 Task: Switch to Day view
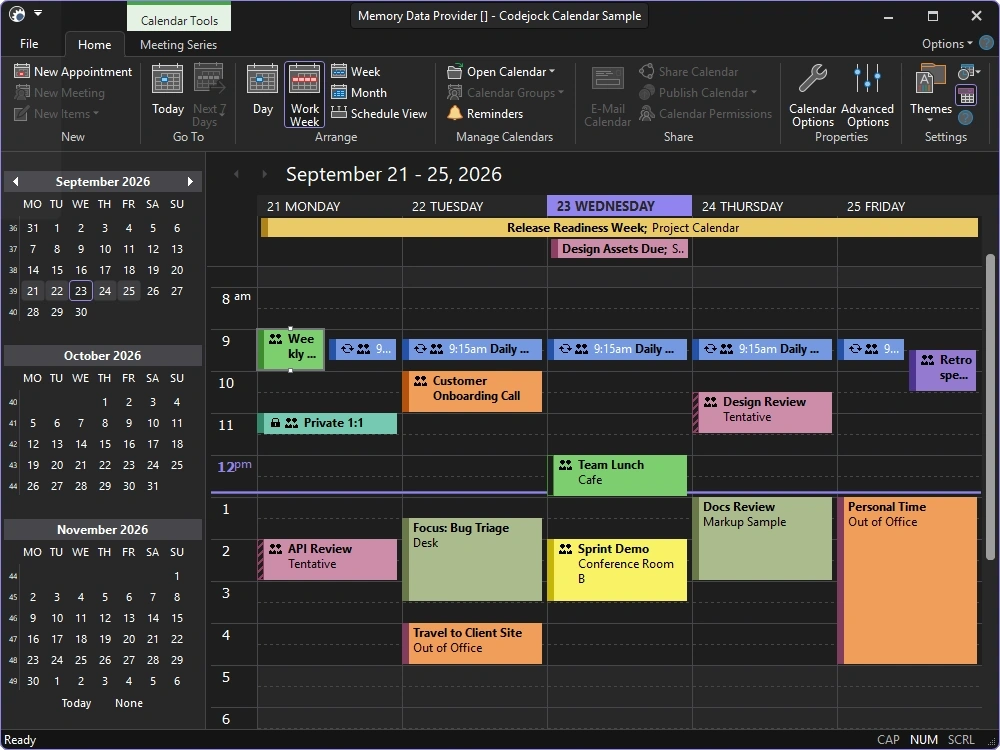263,91
